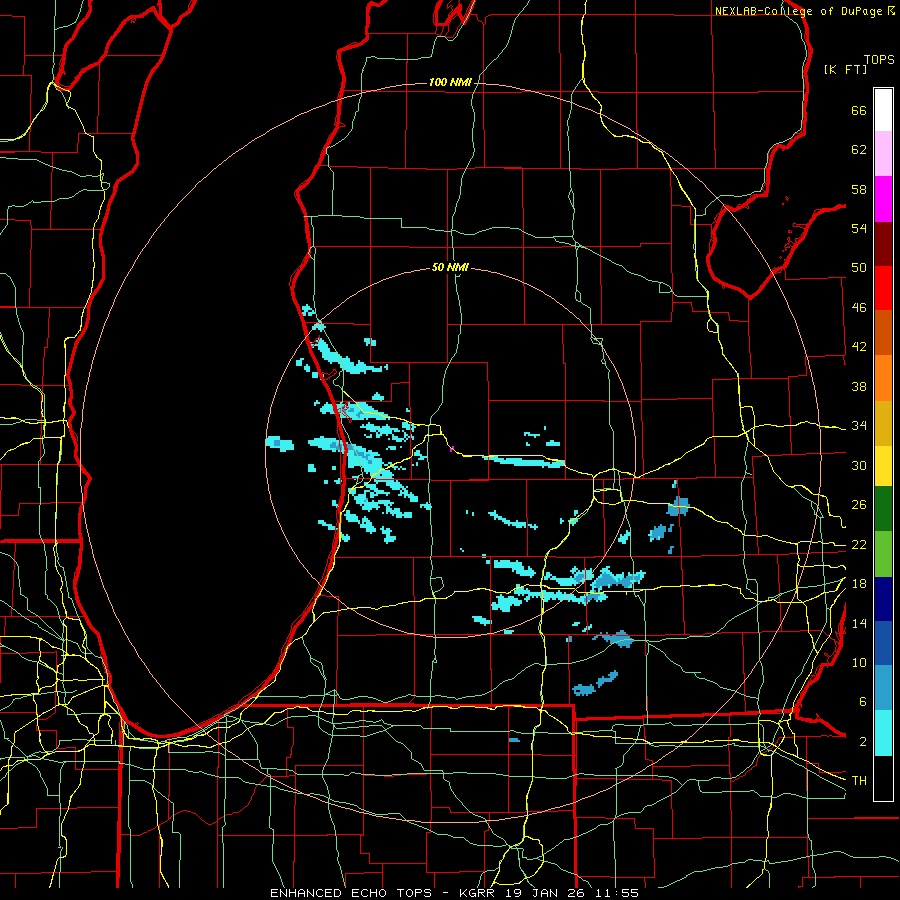Click the light pink legend swatch
Image resolution: width=900 pixels, height=900 pixels.
[883, 154]
